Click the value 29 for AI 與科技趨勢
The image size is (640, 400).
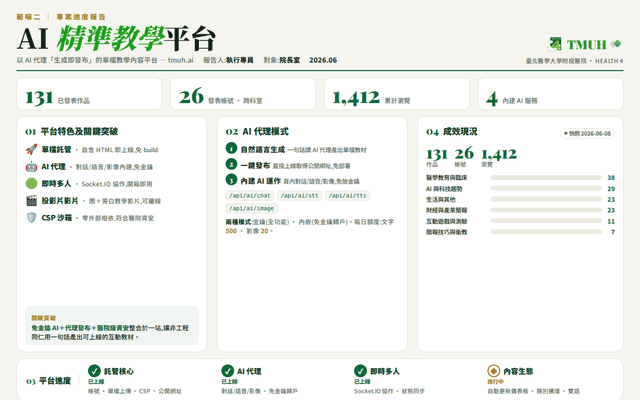(611, 189)
